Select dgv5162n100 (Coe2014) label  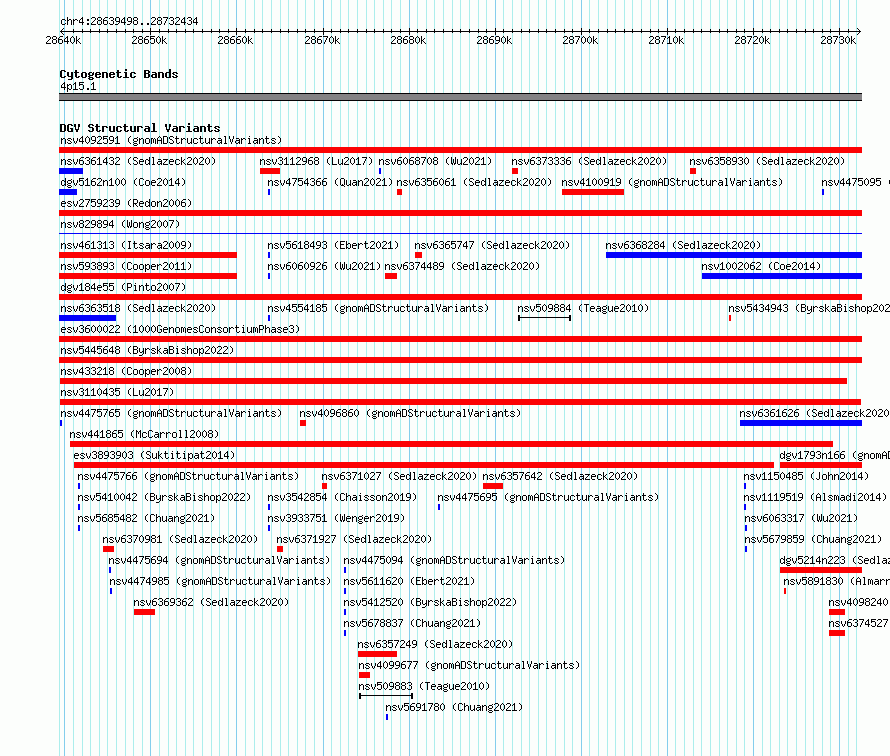[x=123, y=182]
